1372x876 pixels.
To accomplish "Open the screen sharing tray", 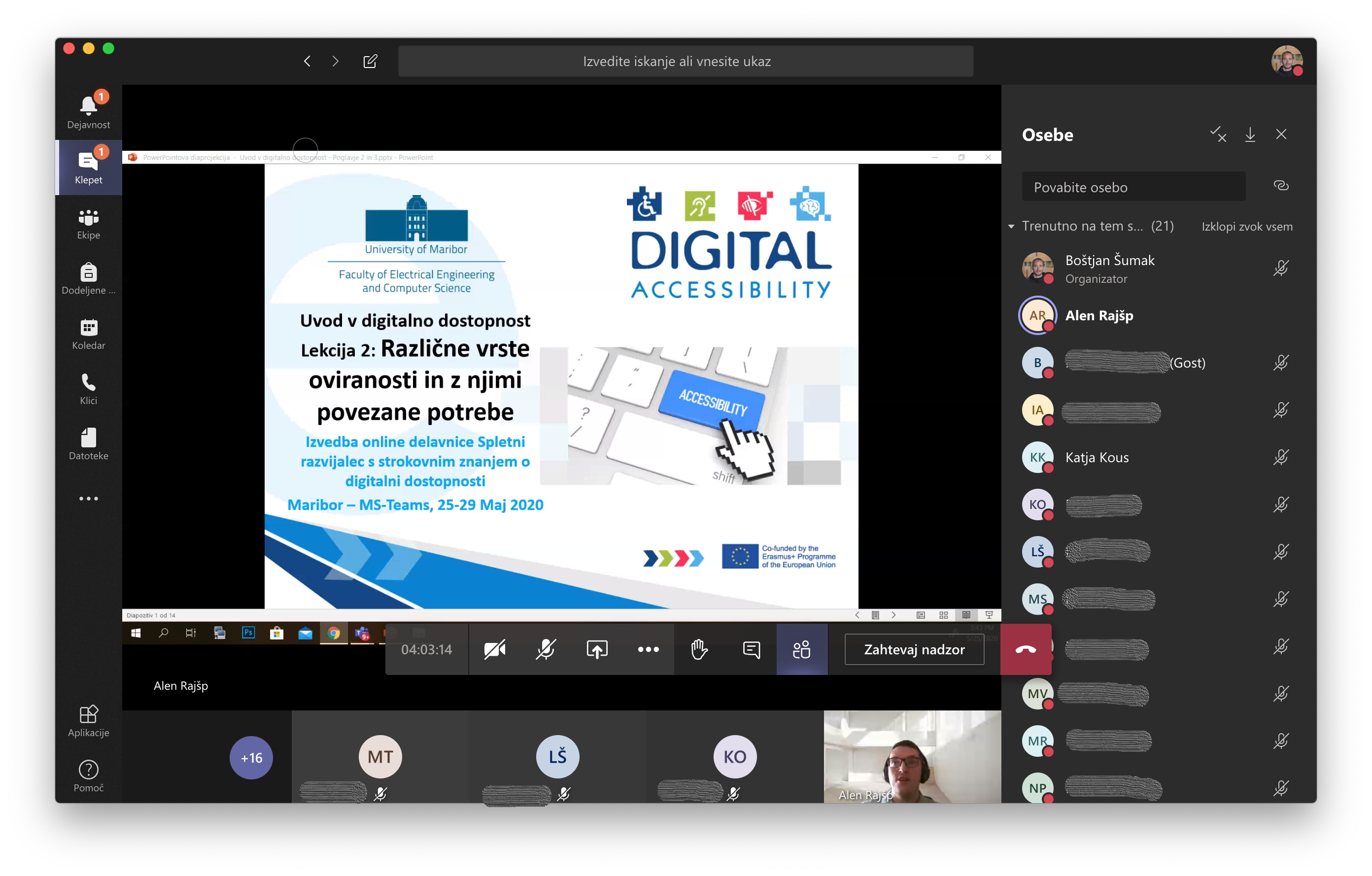I will [x=596, y=649].
